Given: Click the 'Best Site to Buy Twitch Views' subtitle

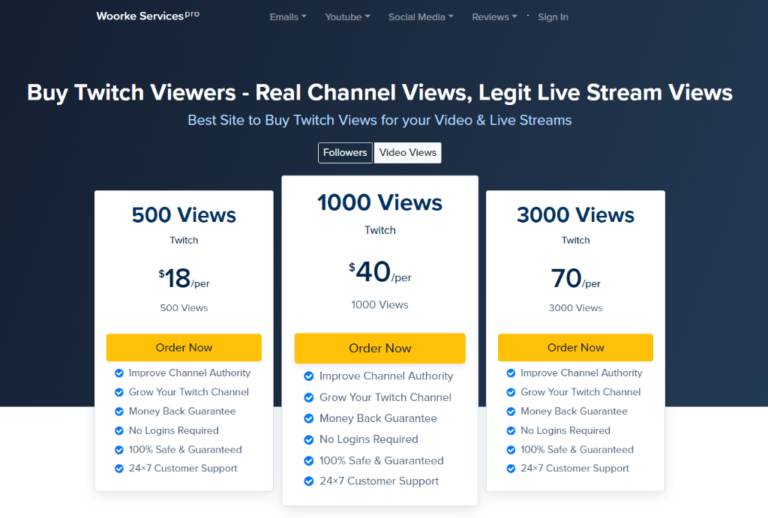Looking at the screenshot, I should (x=380, y=120).
